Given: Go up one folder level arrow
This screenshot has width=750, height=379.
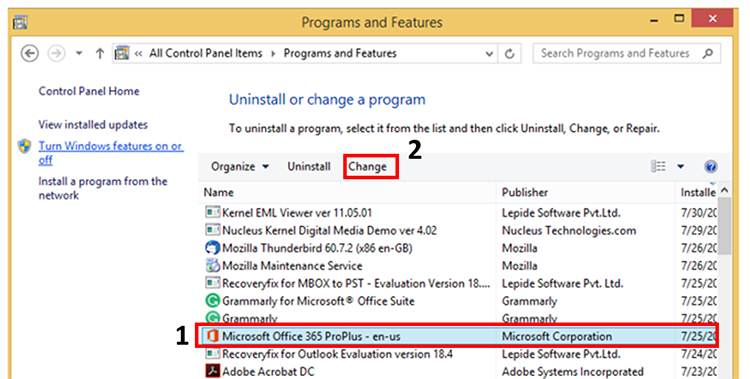Looking at the screenshot, I should click(x=99, y=53).
